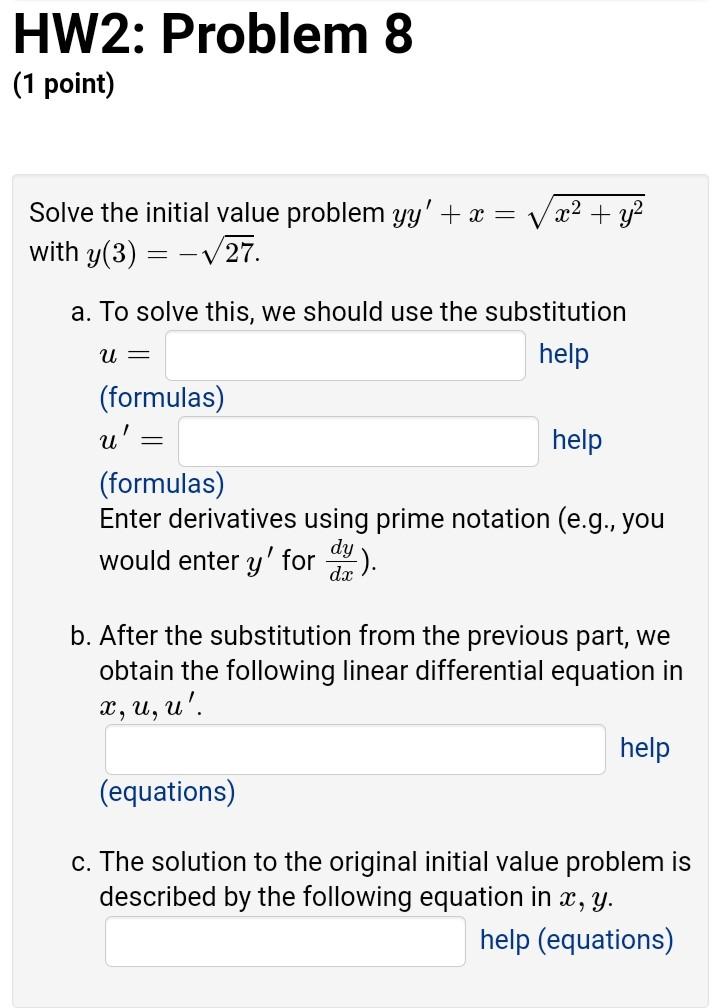Click the help hyperlink next to the u input

(563, 354)
